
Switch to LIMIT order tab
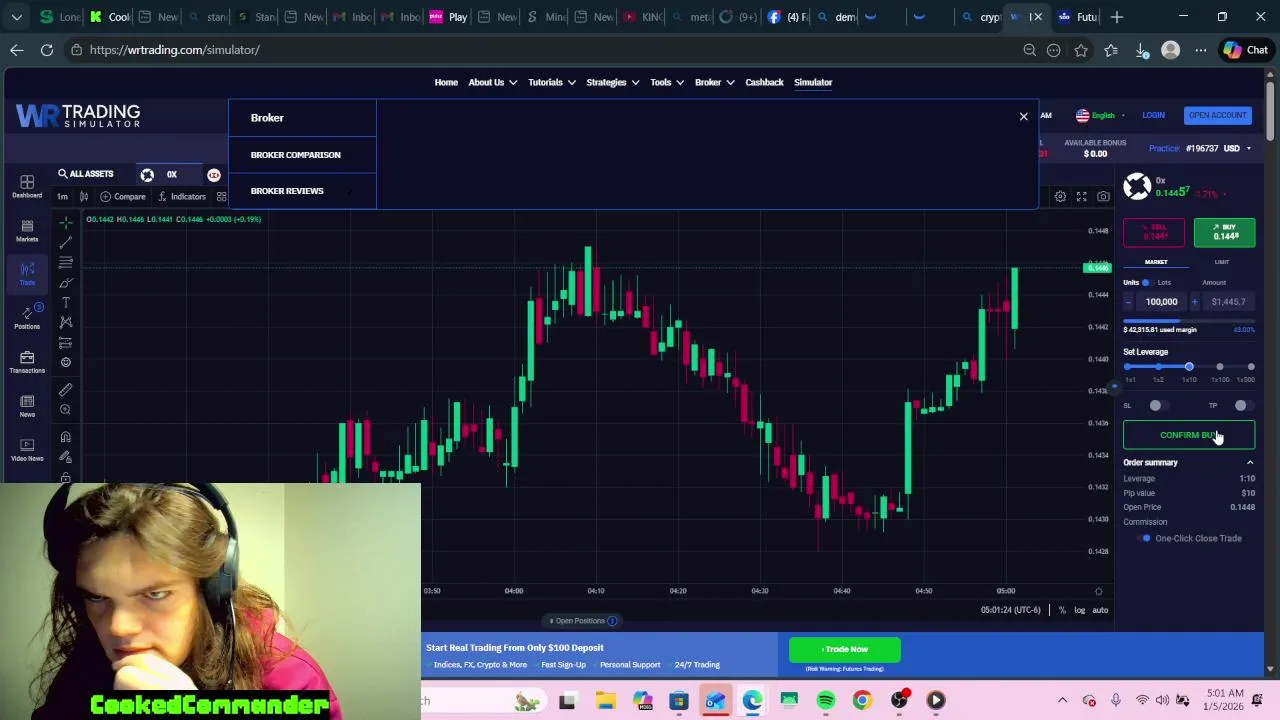[1222, 262]
